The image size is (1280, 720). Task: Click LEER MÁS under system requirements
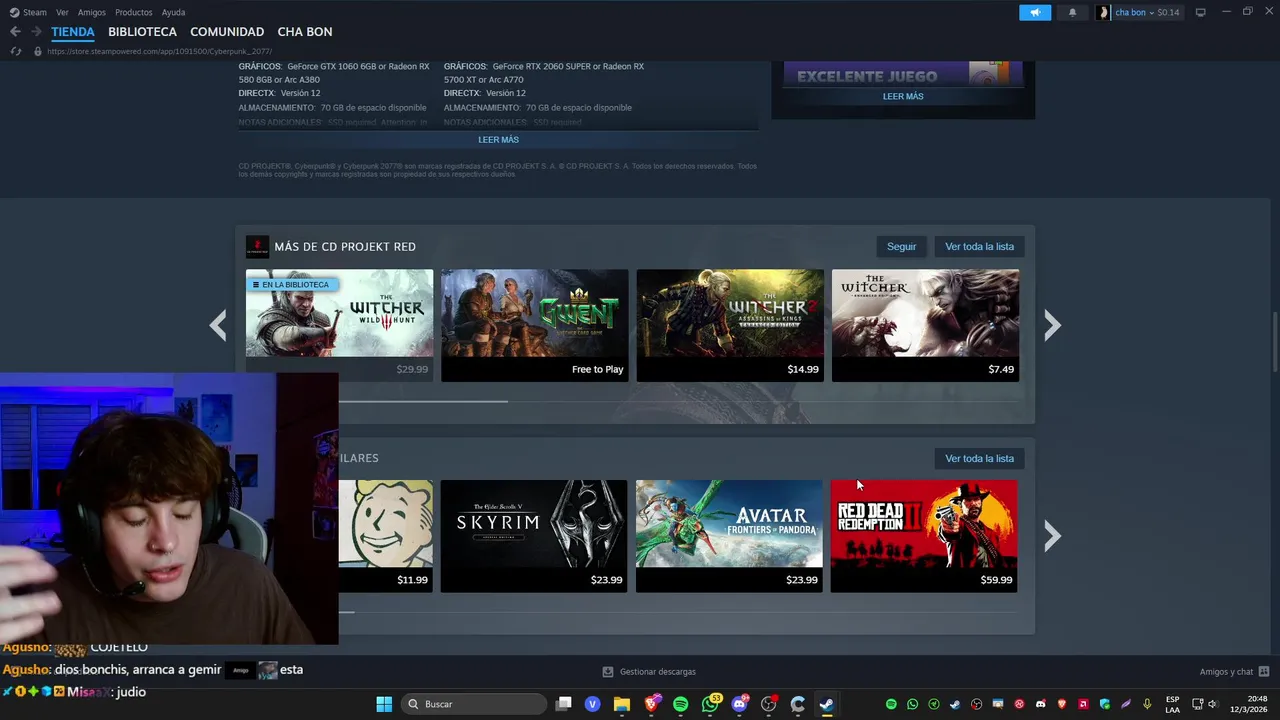pyautogui.click(x=498, y=140)
